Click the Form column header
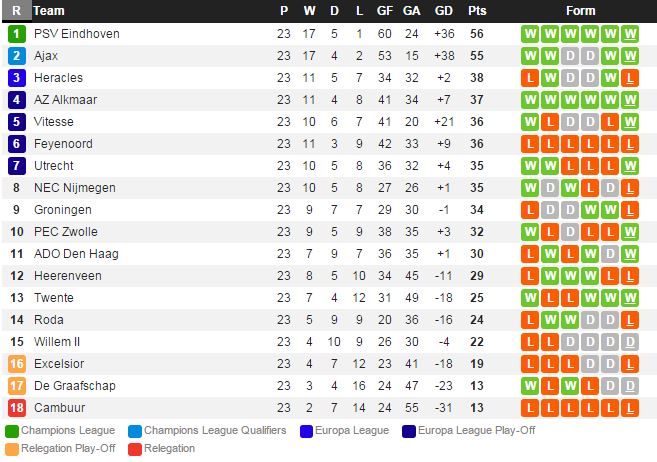The width and height of the screenshot is (657, 462). [580, 11]
